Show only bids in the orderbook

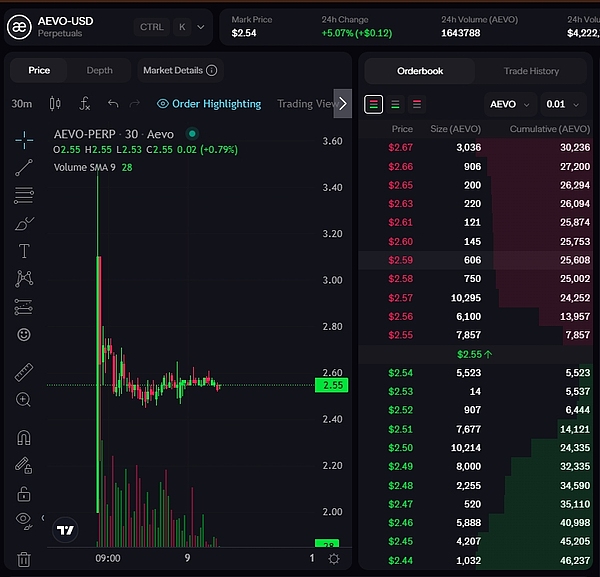(395, 104)
